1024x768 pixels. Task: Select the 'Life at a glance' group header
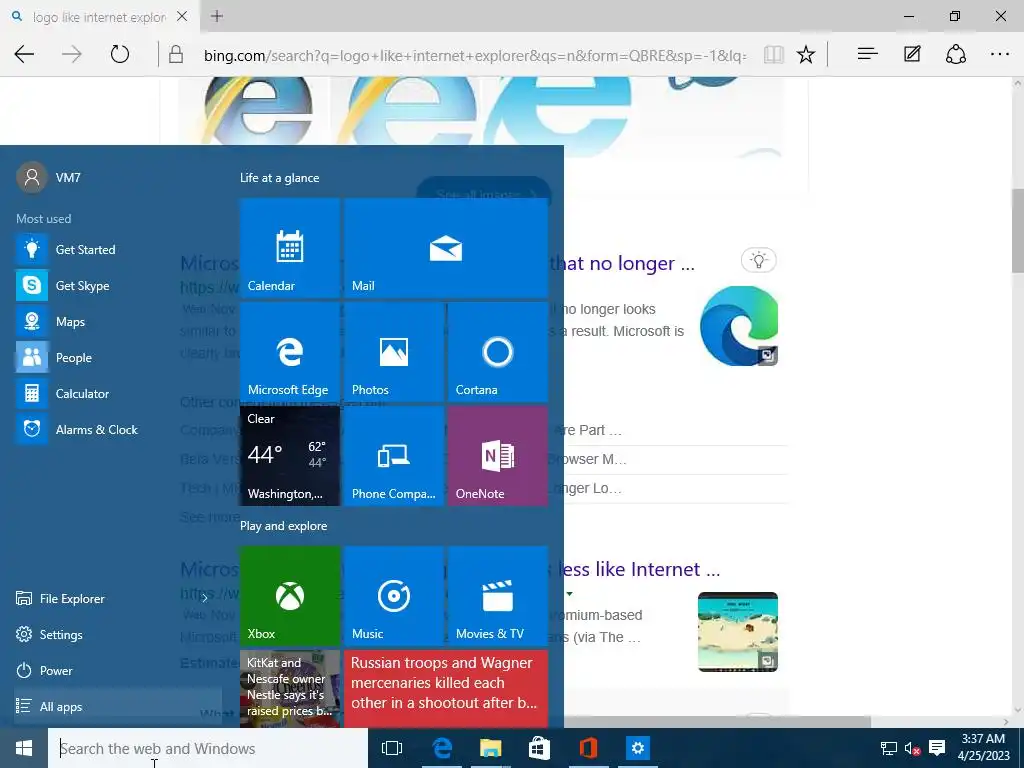(x=280, y=178)
